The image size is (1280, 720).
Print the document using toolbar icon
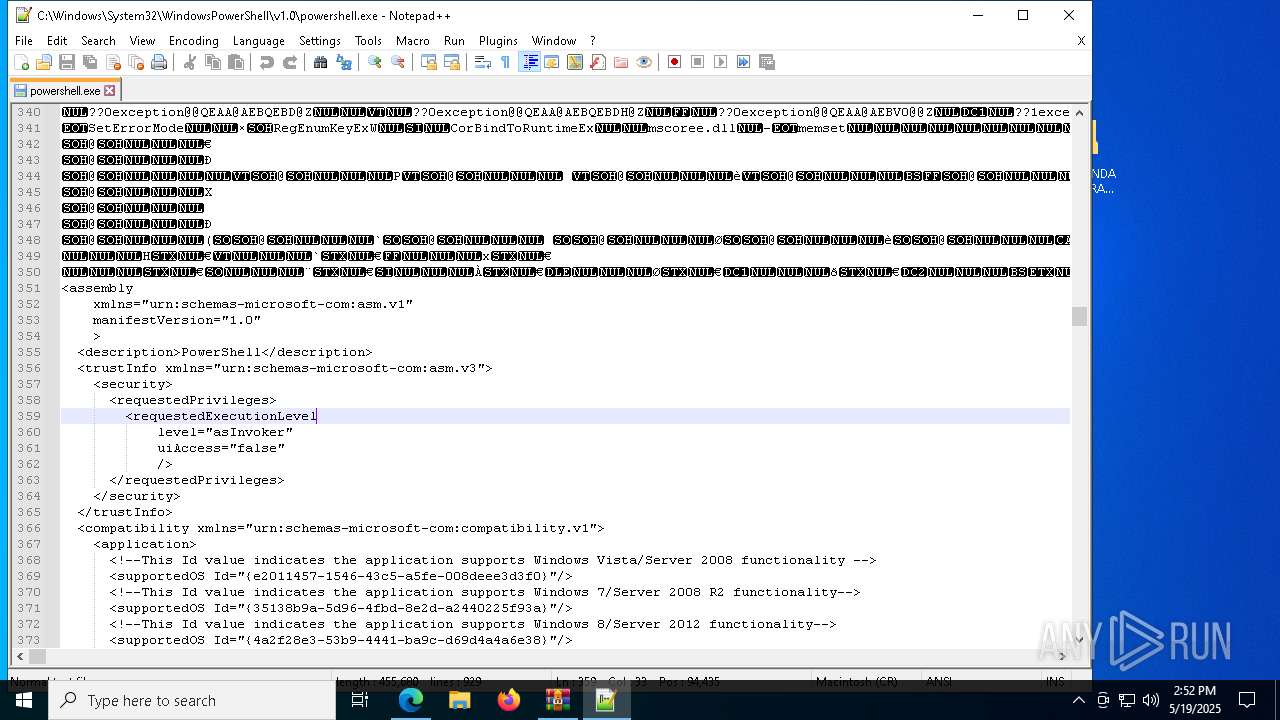click(x=159, y=62)
